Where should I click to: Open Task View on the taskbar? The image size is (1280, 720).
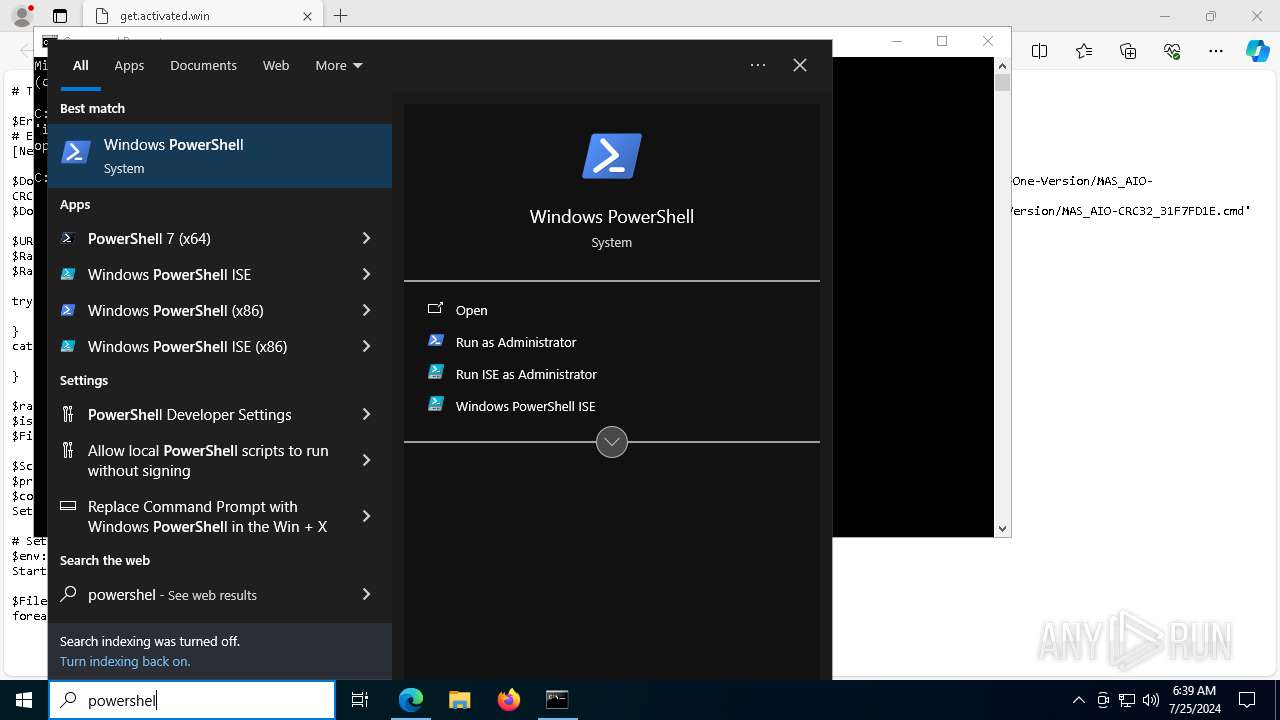pyautogui.click(x=360, y=700)
